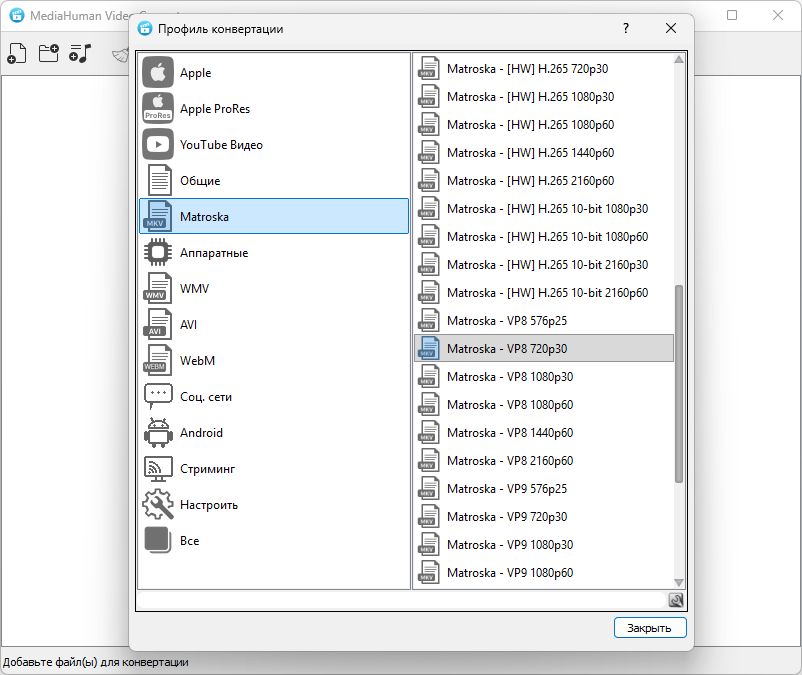Viewport: 802px width, 675px height.
Task: Select Matroska - VP9 1080p60
Action: point(544,573)
